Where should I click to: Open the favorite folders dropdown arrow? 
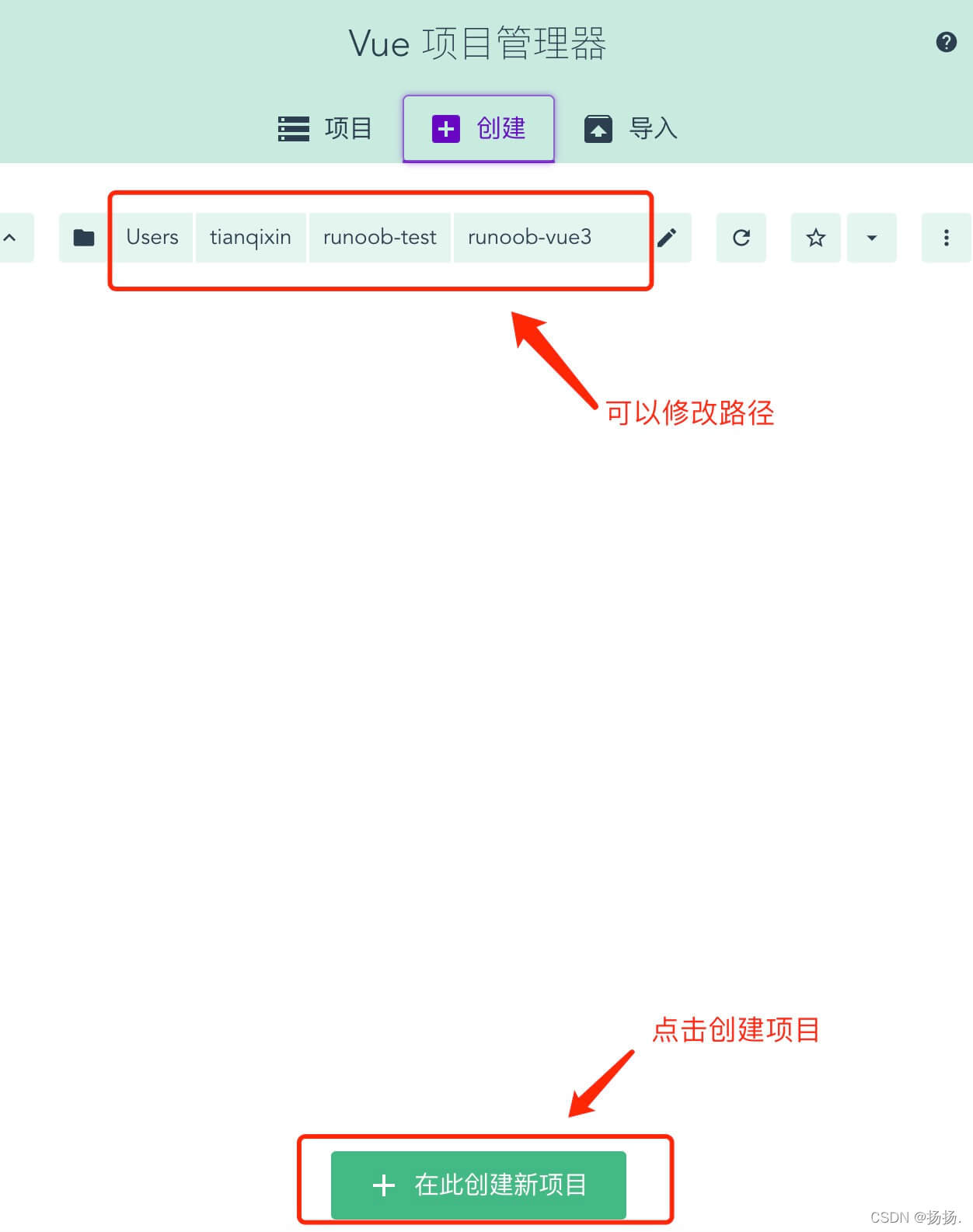click(872, 238)
